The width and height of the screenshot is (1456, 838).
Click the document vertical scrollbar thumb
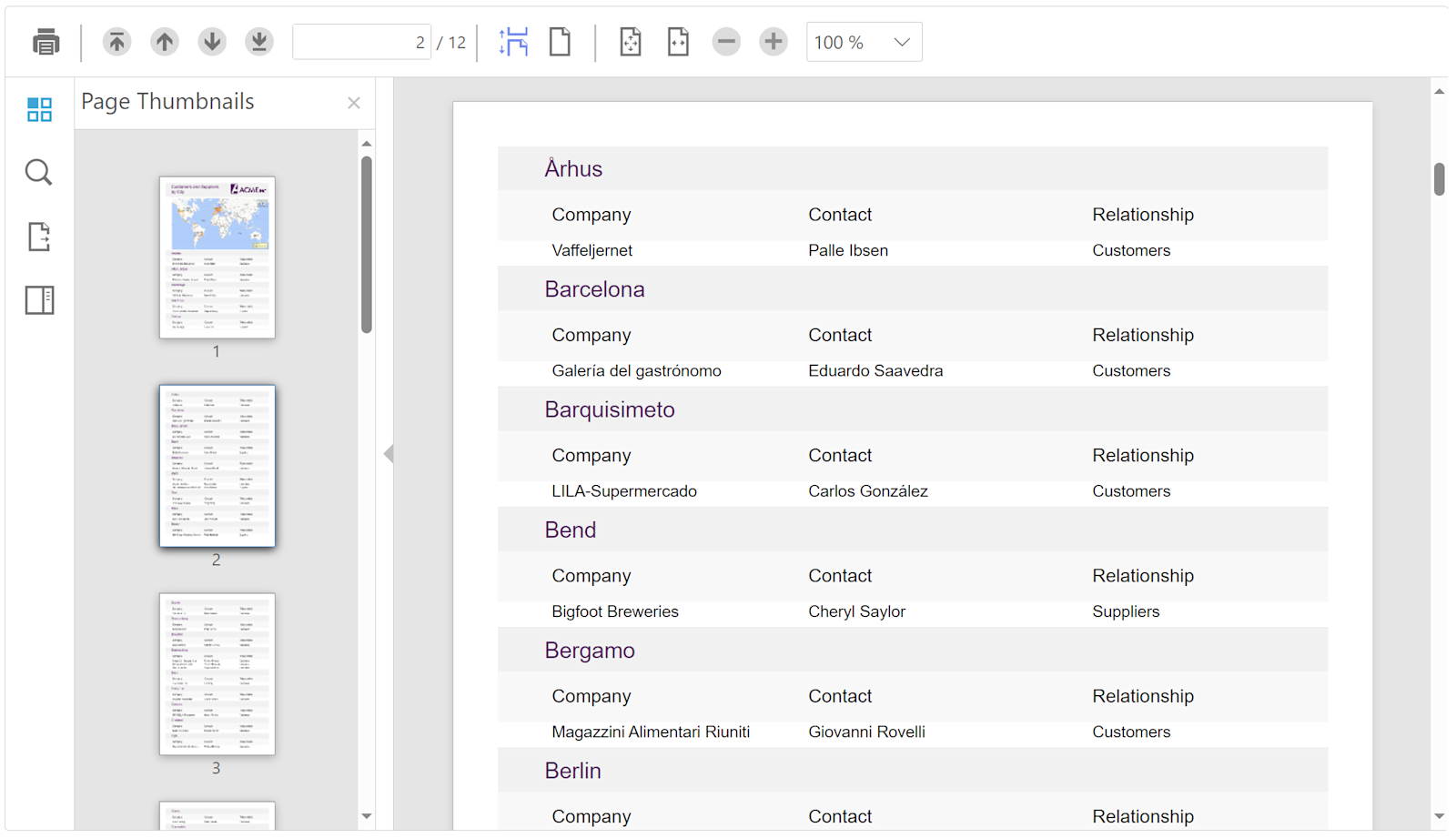(1440, 179)
